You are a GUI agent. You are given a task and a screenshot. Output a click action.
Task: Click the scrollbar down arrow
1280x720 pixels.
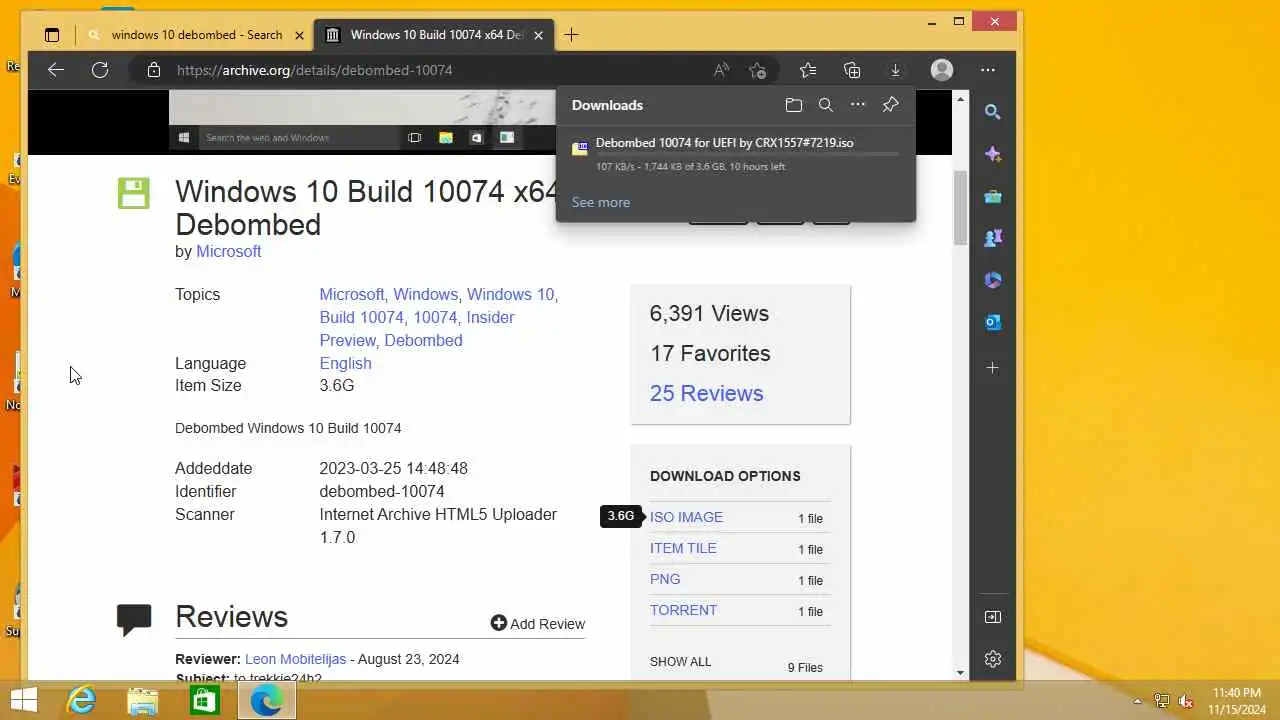(x=960, y=673)
